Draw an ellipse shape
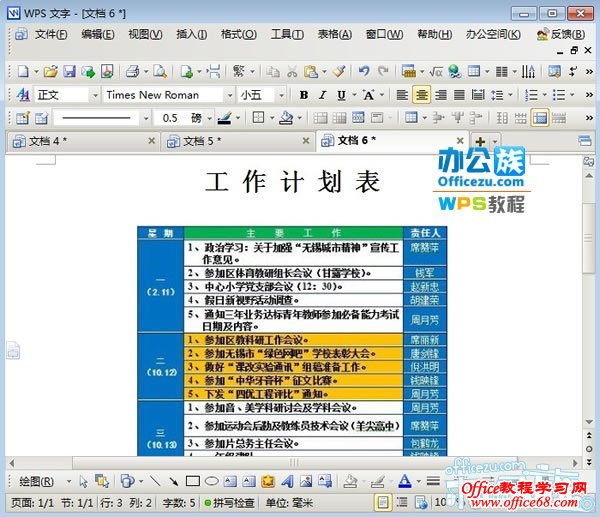The image size is (600, 517). (212, 481)
